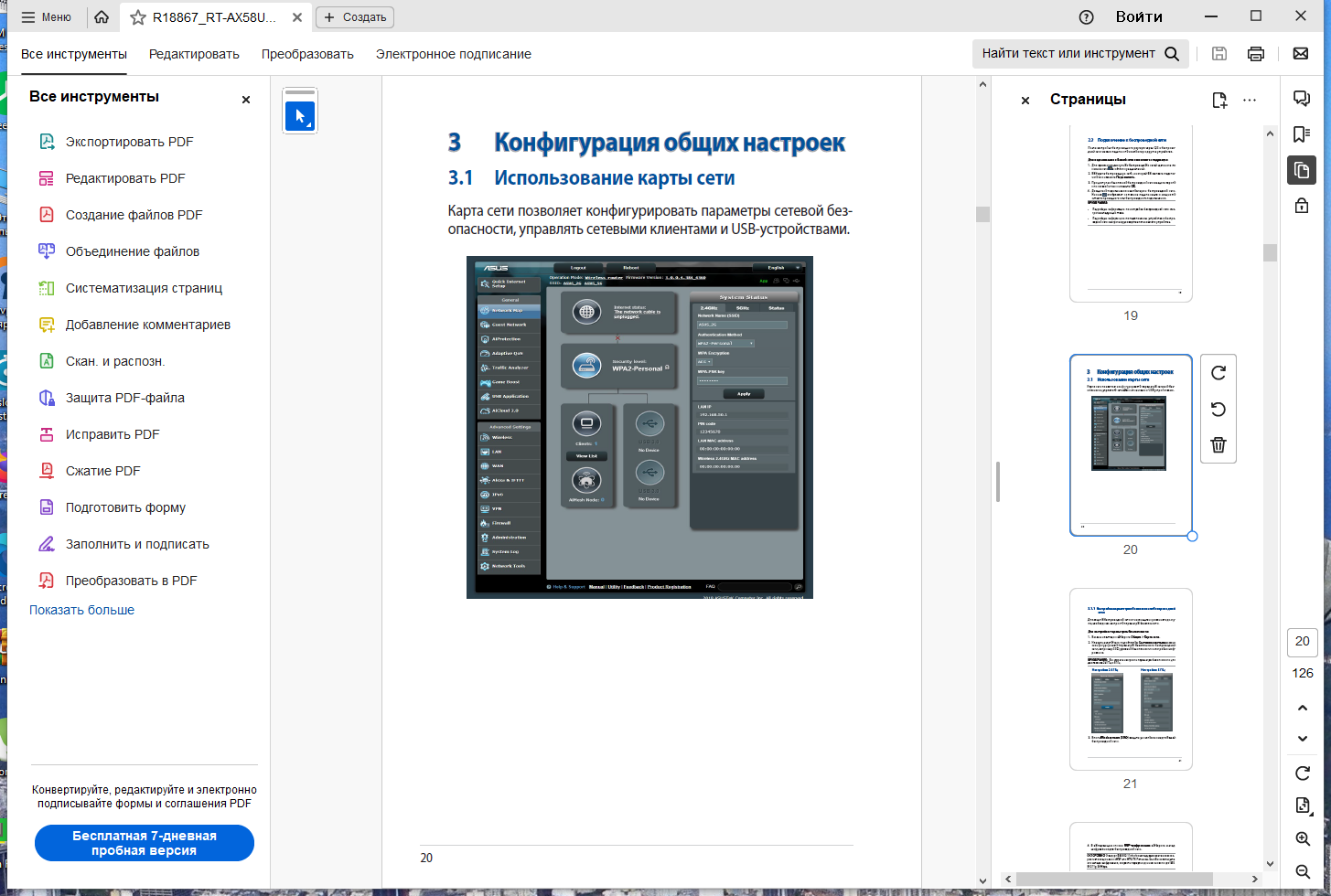The image size is (1331, 896).
Task: Go to the next page chevron
Action: click(x=1303, y=738)
